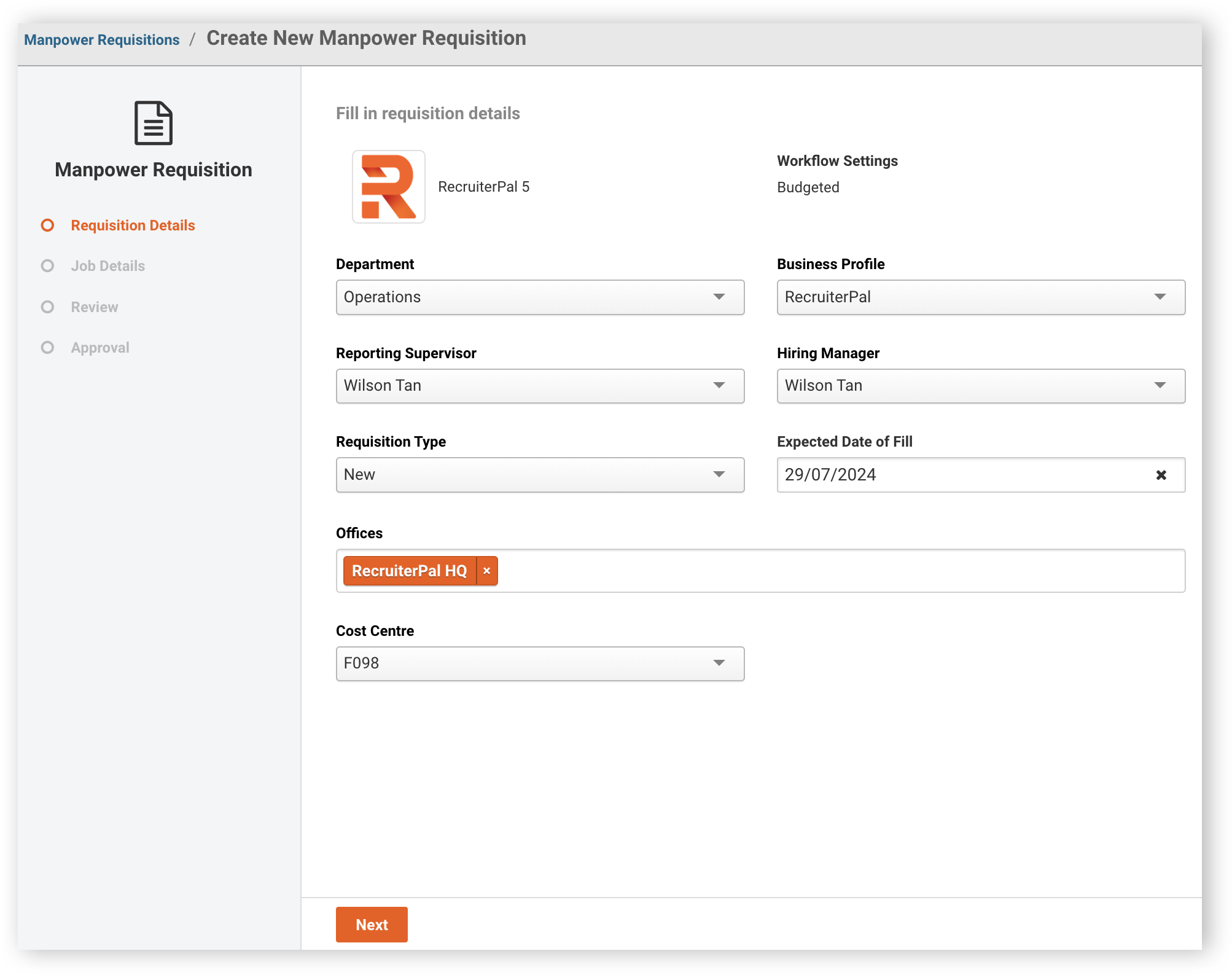The height and width of the screenshot is (975, 1232).
Task: Go to the Job Details step
Action: pyautogui.click(x=108, y=266)
